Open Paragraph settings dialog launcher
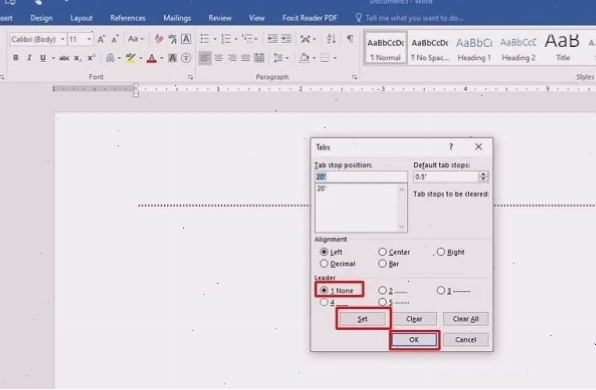596x390 pixels. click(x=354, y=77)
